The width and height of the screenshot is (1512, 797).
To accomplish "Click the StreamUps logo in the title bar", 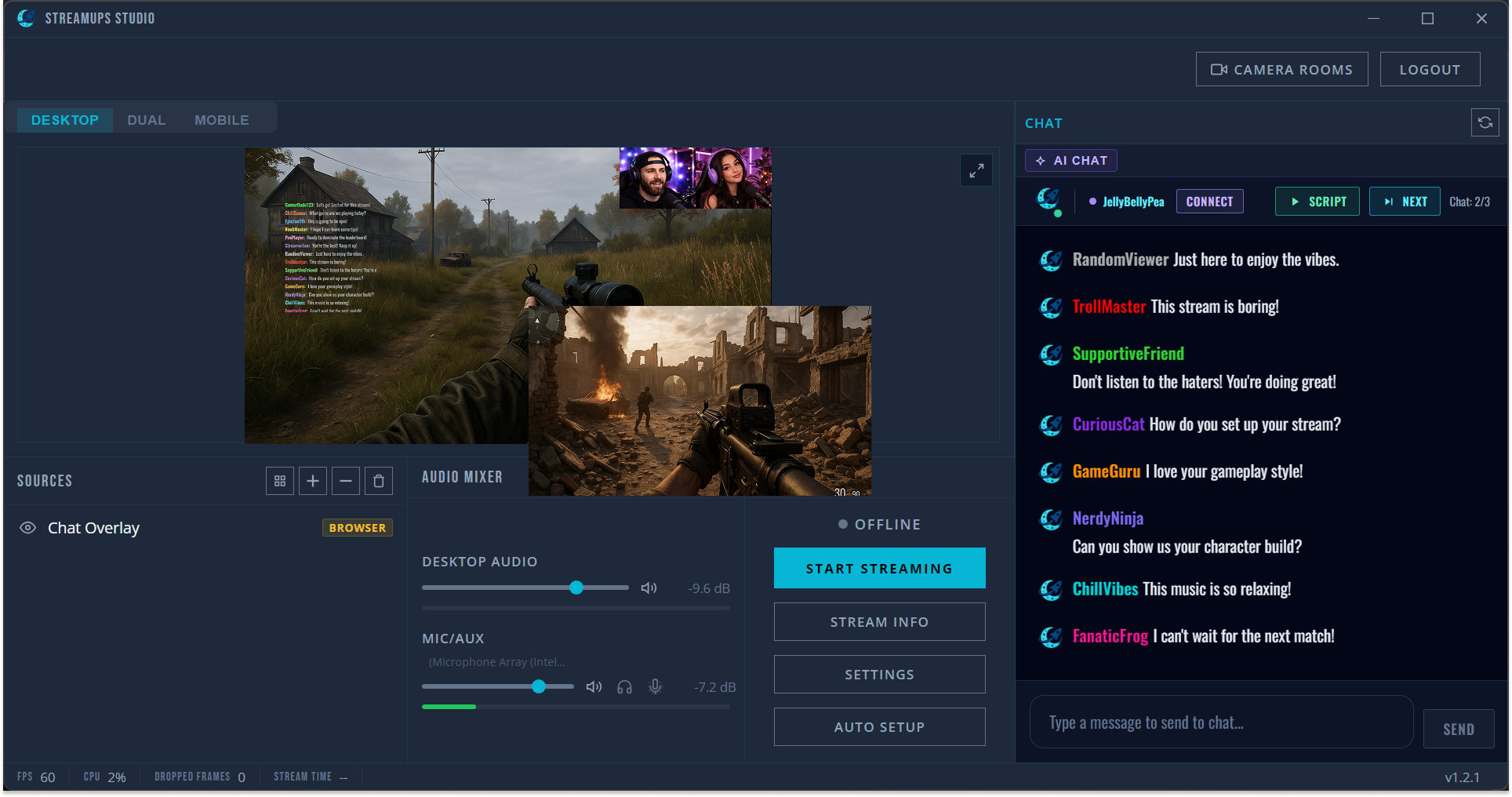I will pos(26,17).
